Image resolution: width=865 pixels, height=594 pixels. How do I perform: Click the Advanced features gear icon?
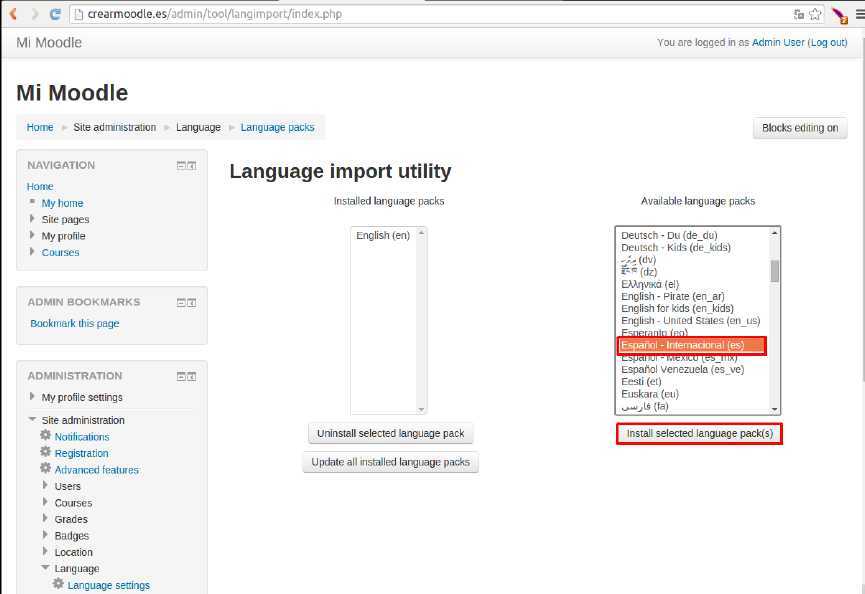[x=45, y=469]
